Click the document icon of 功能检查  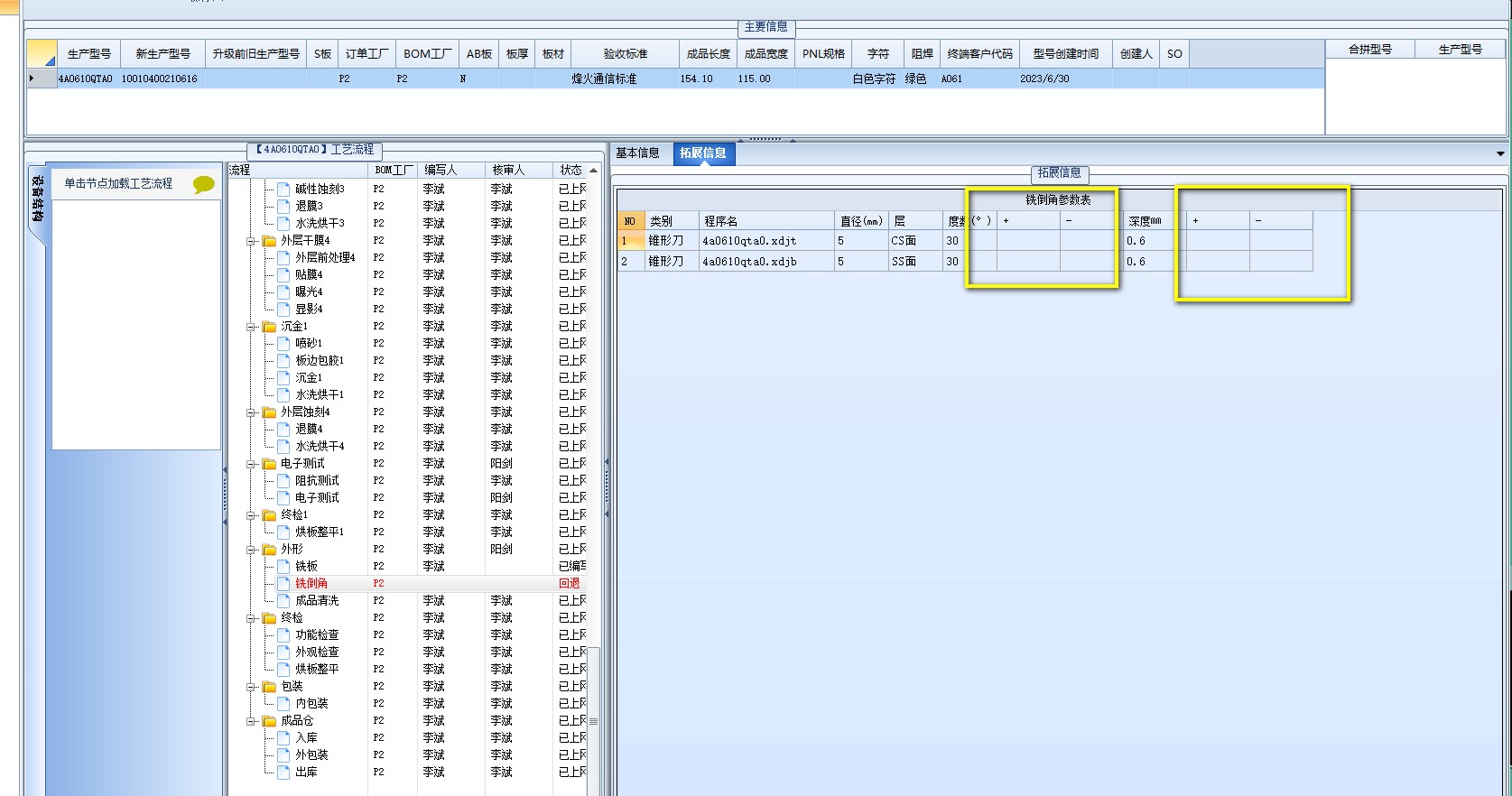(283, 634)
